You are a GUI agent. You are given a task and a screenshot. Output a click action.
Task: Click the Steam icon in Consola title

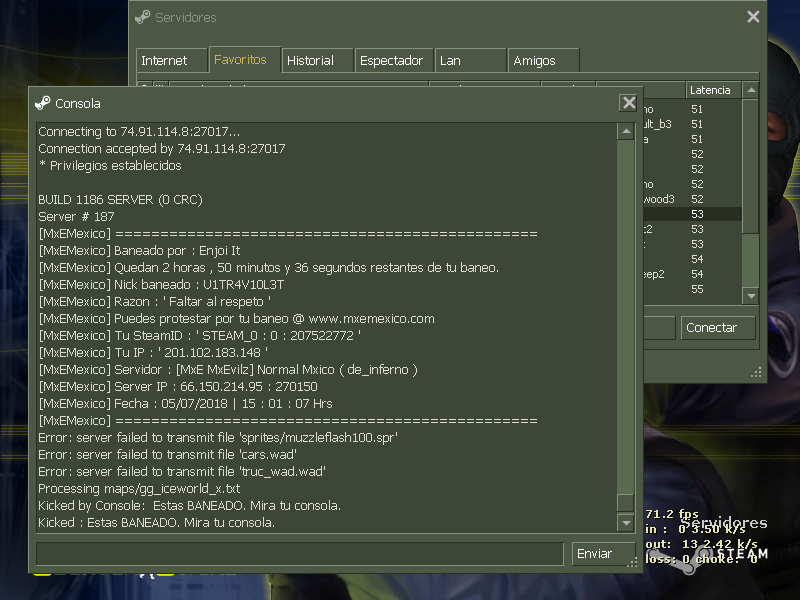(x=43, y=103)
